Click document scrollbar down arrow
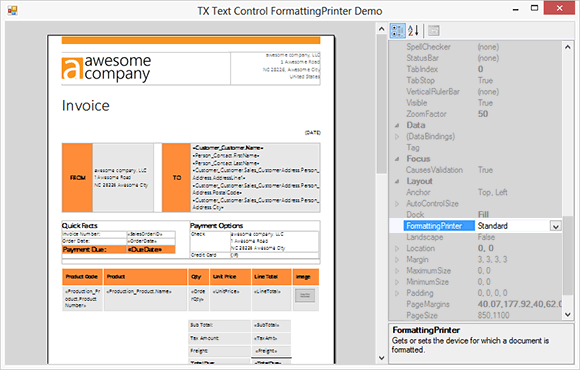580x370 pixels. 382,358
